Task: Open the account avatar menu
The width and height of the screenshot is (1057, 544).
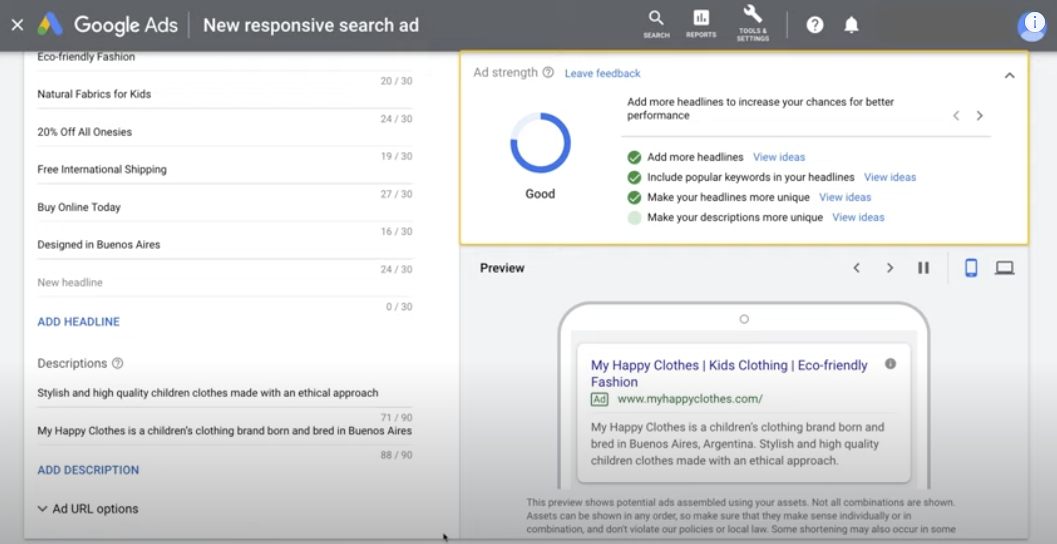Action: point(1033,26)
